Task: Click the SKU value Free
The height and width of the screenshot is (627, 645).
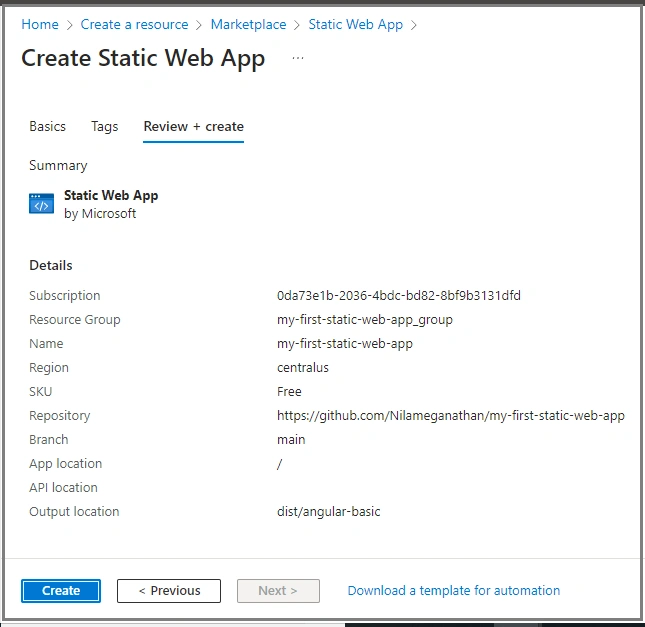Action: pos(289,392)
